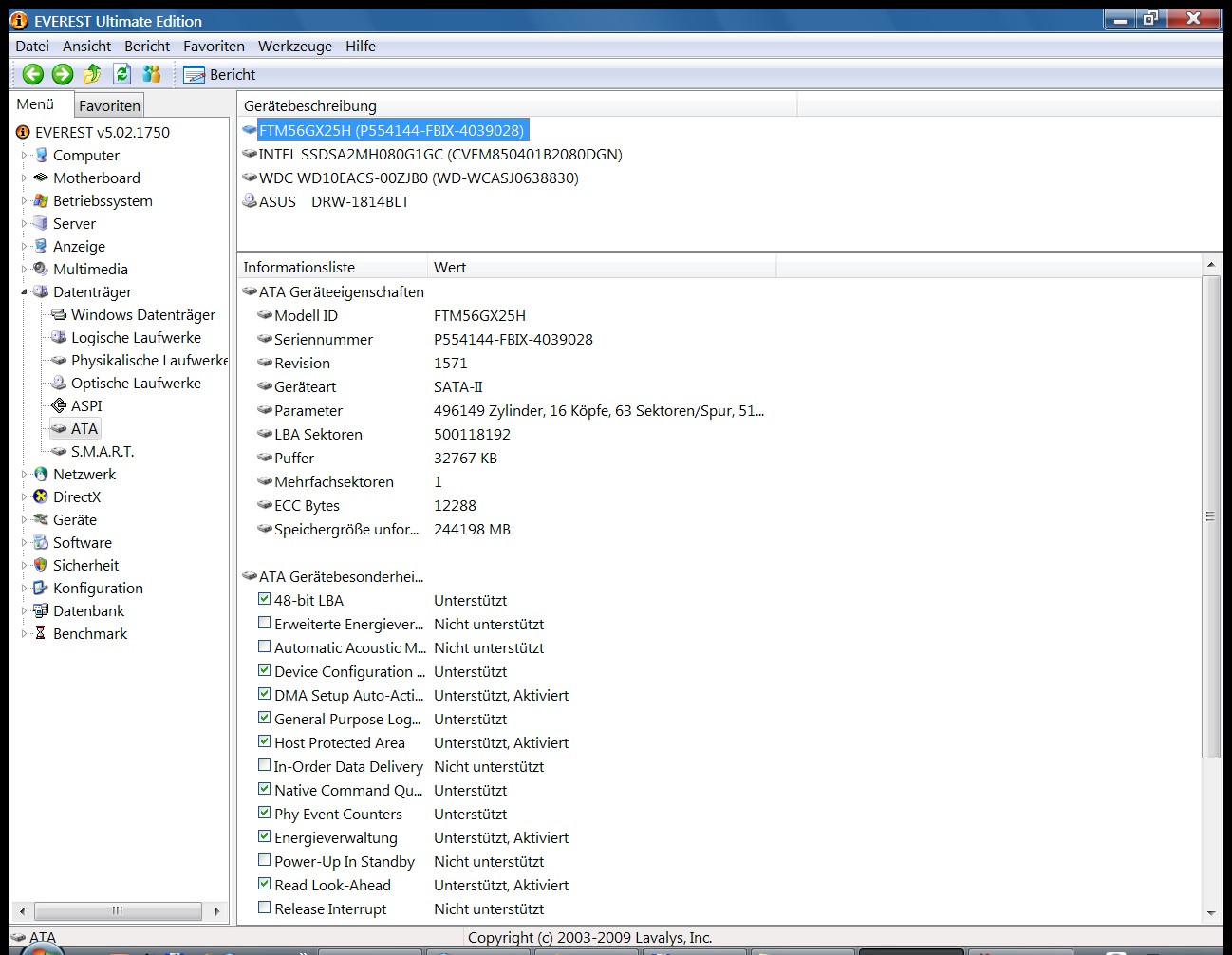This screenshot has height=955, width=1232.
Task: Select the Software icon in tree
Action: coord(41,542)
